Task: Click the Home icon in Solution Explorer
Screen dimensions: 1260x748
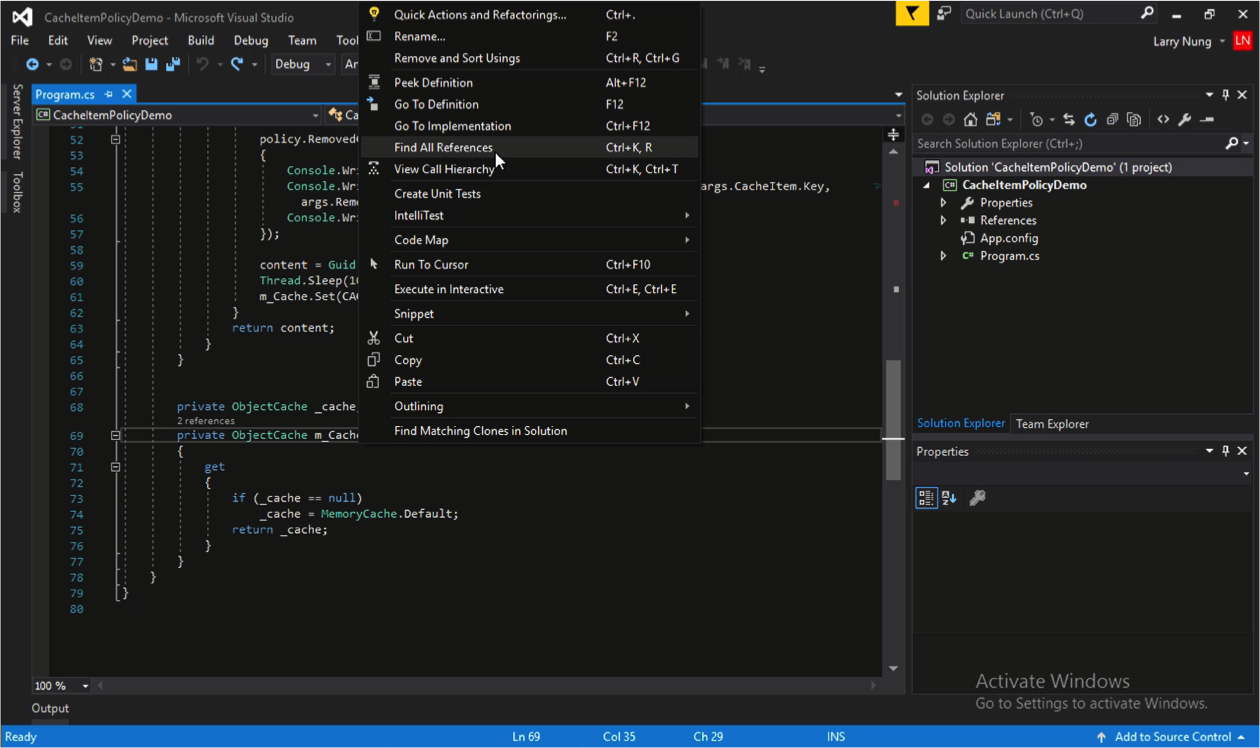Action: (x=970, y=120)
